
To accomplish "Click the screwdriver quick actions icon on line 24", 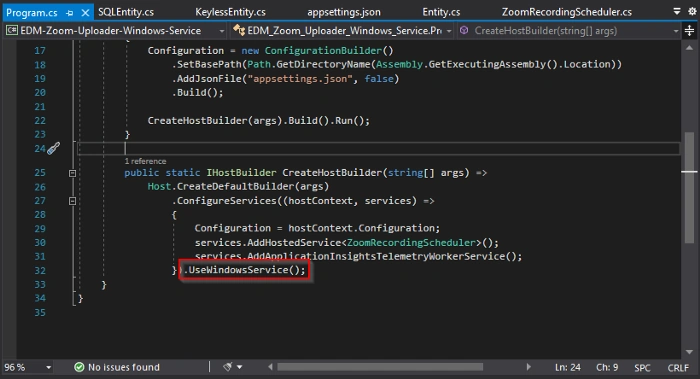I will (54, 148).
